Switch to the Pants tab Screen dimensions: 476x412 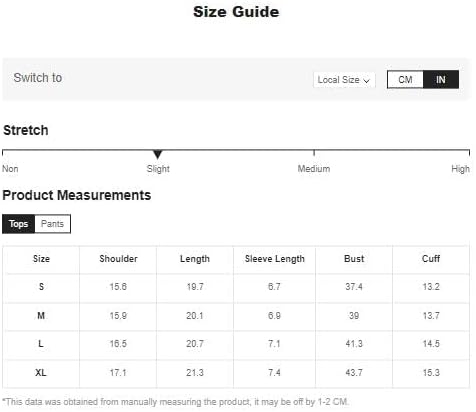click(52, 224)
